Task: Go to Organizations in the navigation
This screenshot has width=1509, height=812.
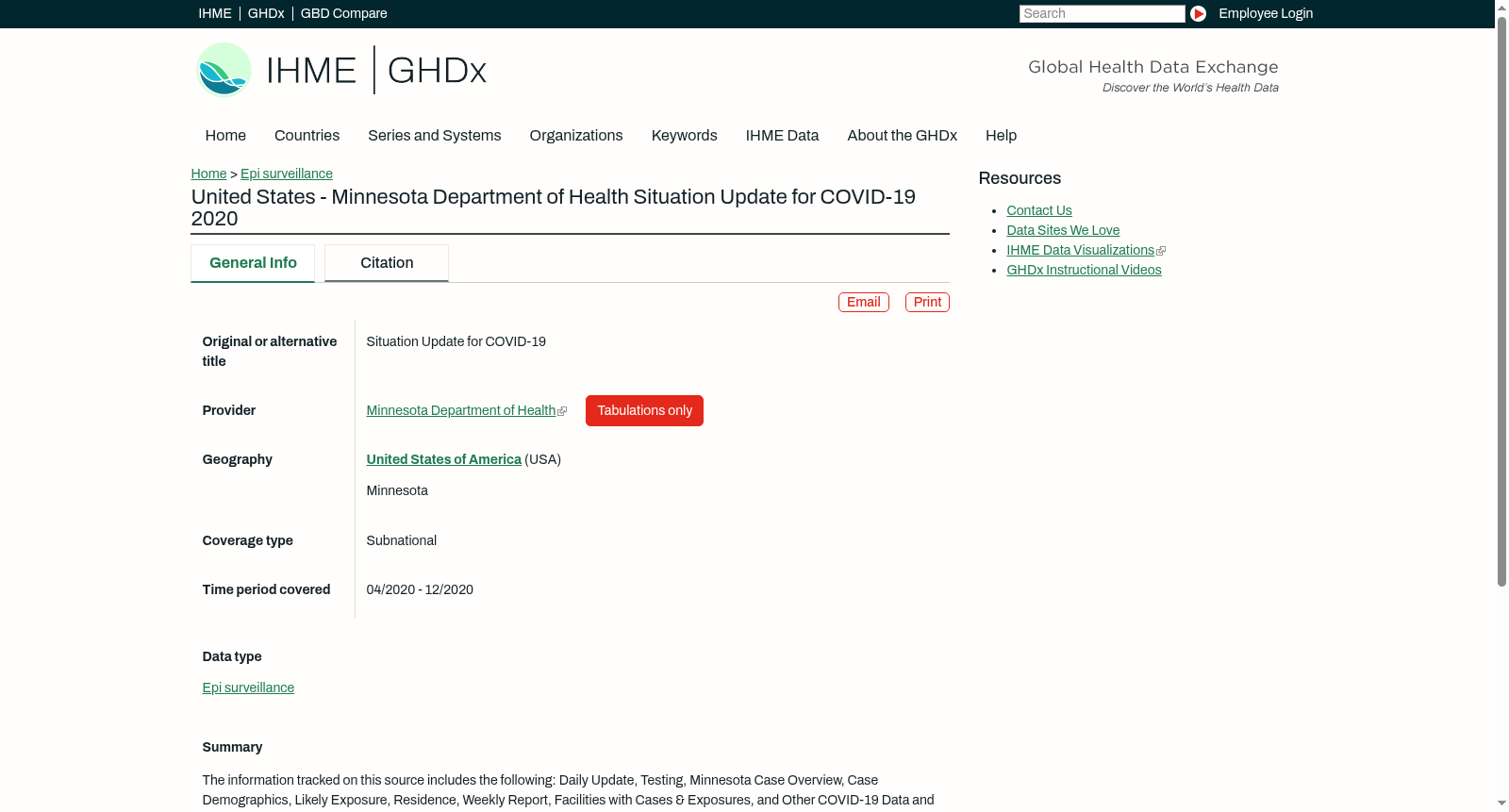Action: click(576, 136)
